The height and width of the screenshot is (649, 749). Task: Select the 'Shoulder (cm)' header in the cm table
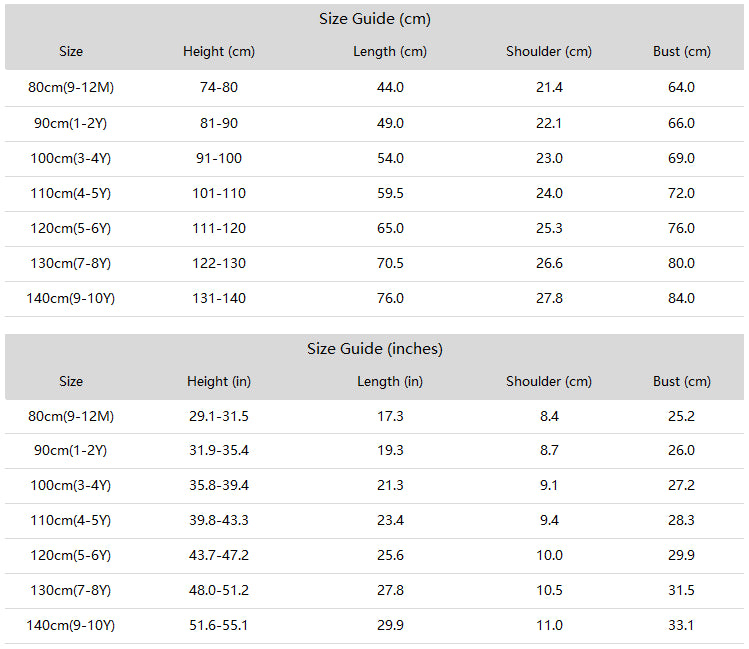pos(549,51)
